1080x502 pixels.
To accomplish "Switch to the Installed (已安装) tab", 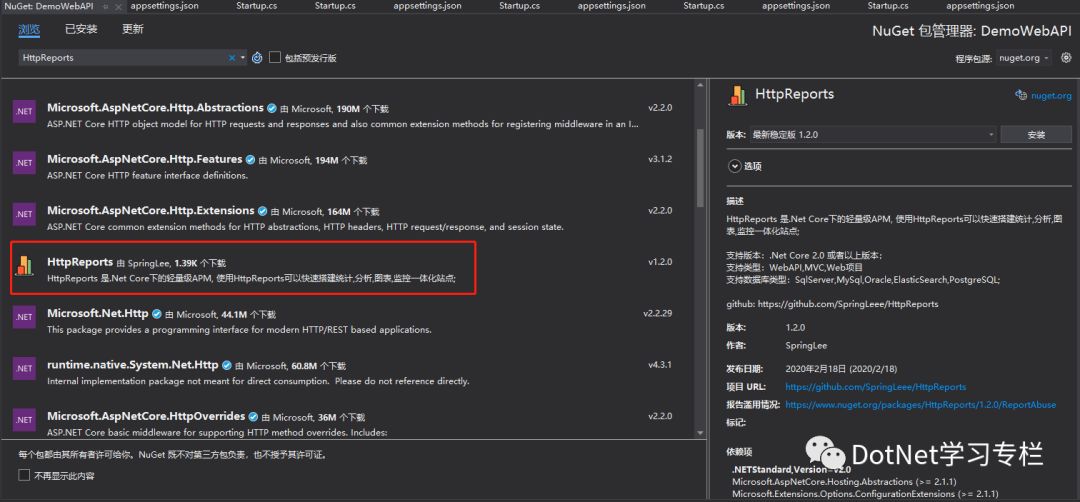I will click(x=81, y=30).
